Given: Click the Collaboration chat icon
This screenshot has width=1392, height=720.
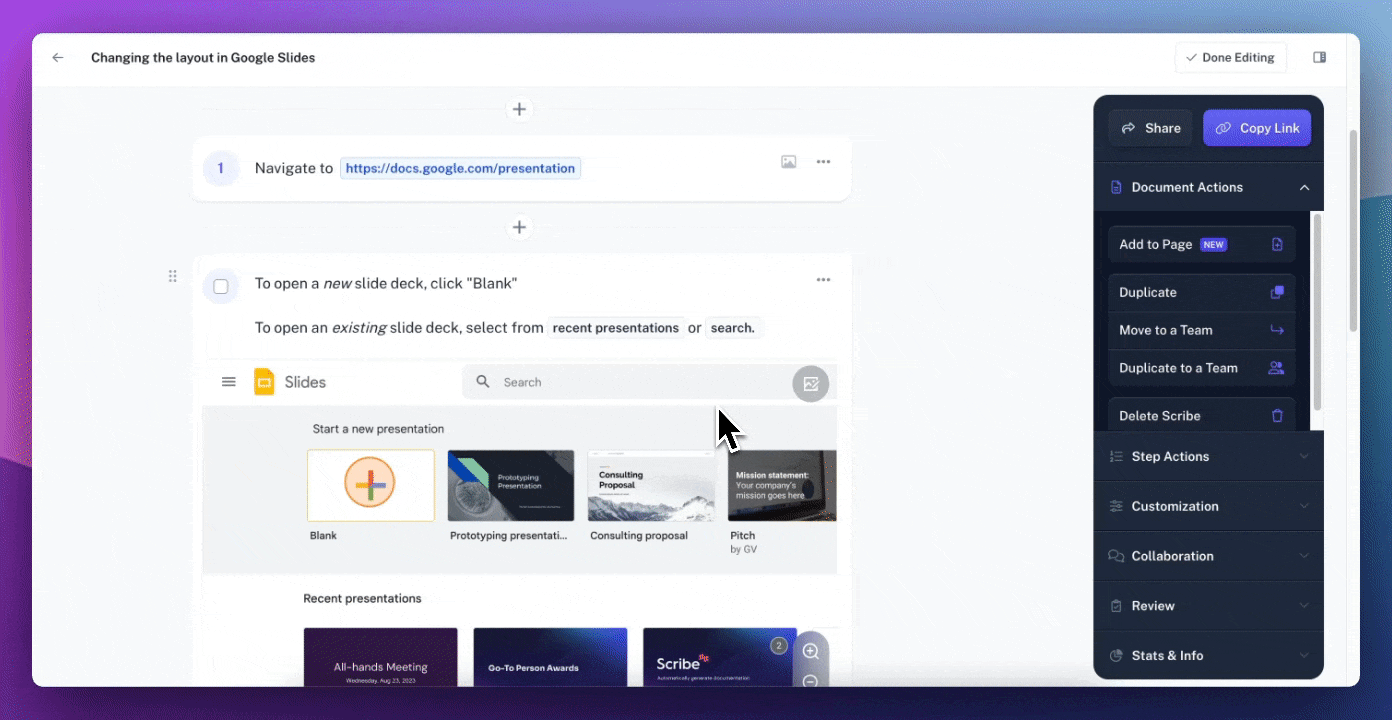Looking at the screenshot, I should pyautogui.click(x=1116, y=556).
